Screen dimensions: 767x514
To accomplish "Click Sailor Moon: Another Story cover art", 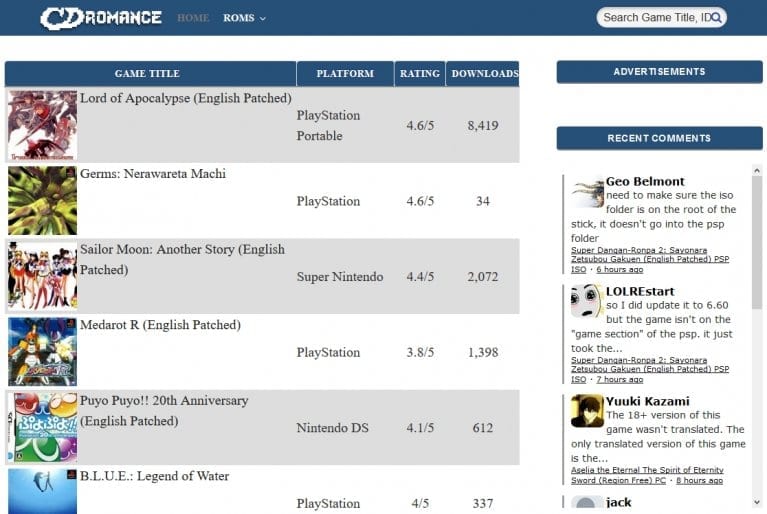I will click(42, 276).
